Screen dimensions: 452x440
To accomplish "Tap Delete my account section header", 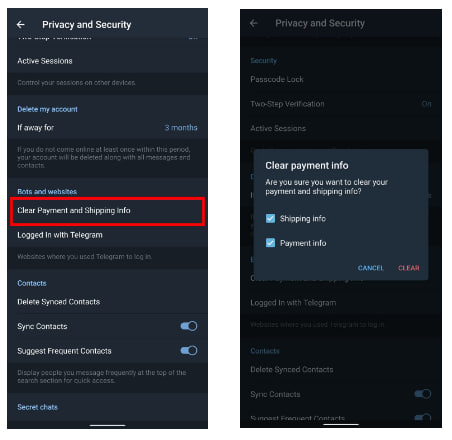I will coord(47,109).
